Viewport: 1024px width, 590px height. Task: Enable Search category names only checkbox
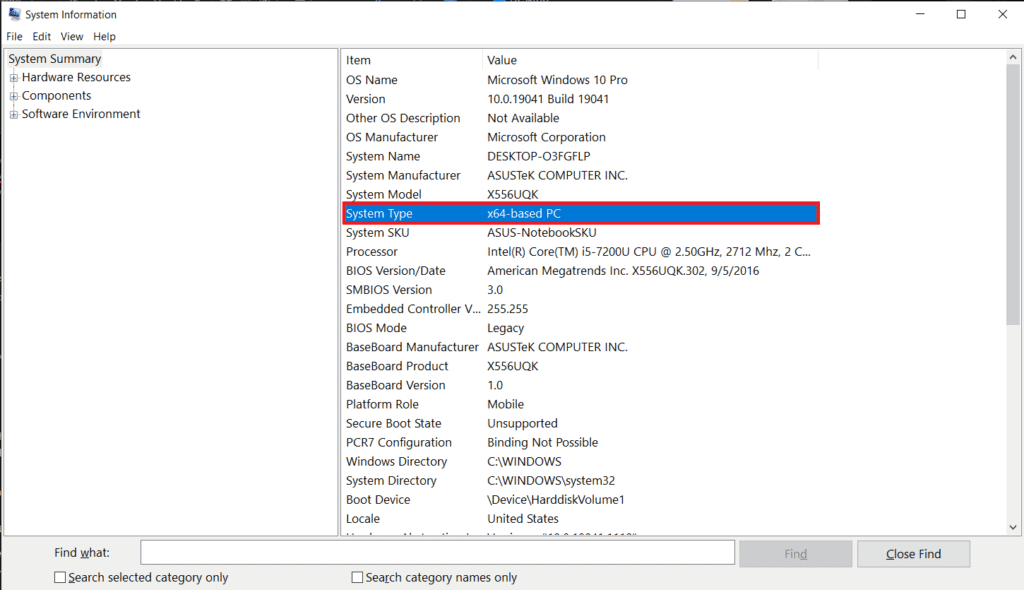357,577
